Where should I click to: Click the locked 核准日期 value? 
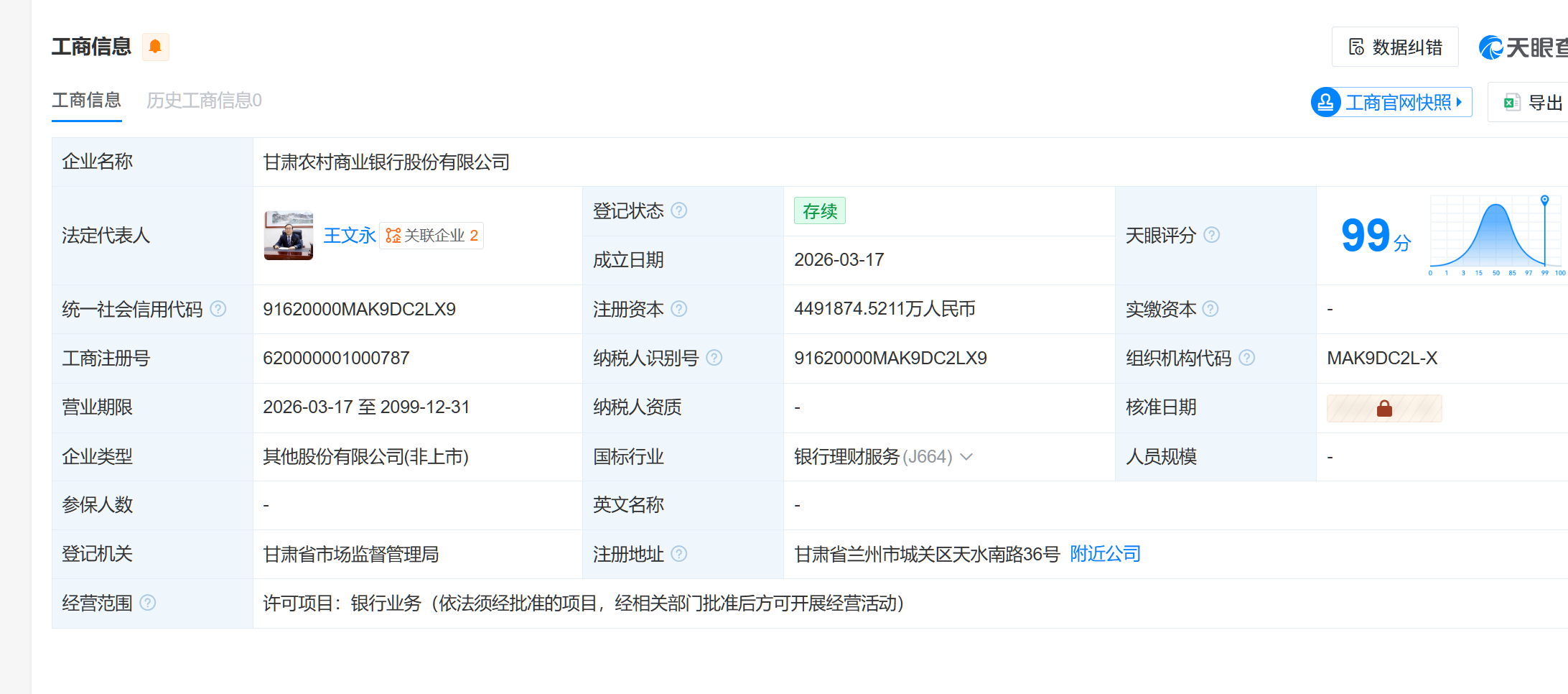click(x=1384, y=408)
